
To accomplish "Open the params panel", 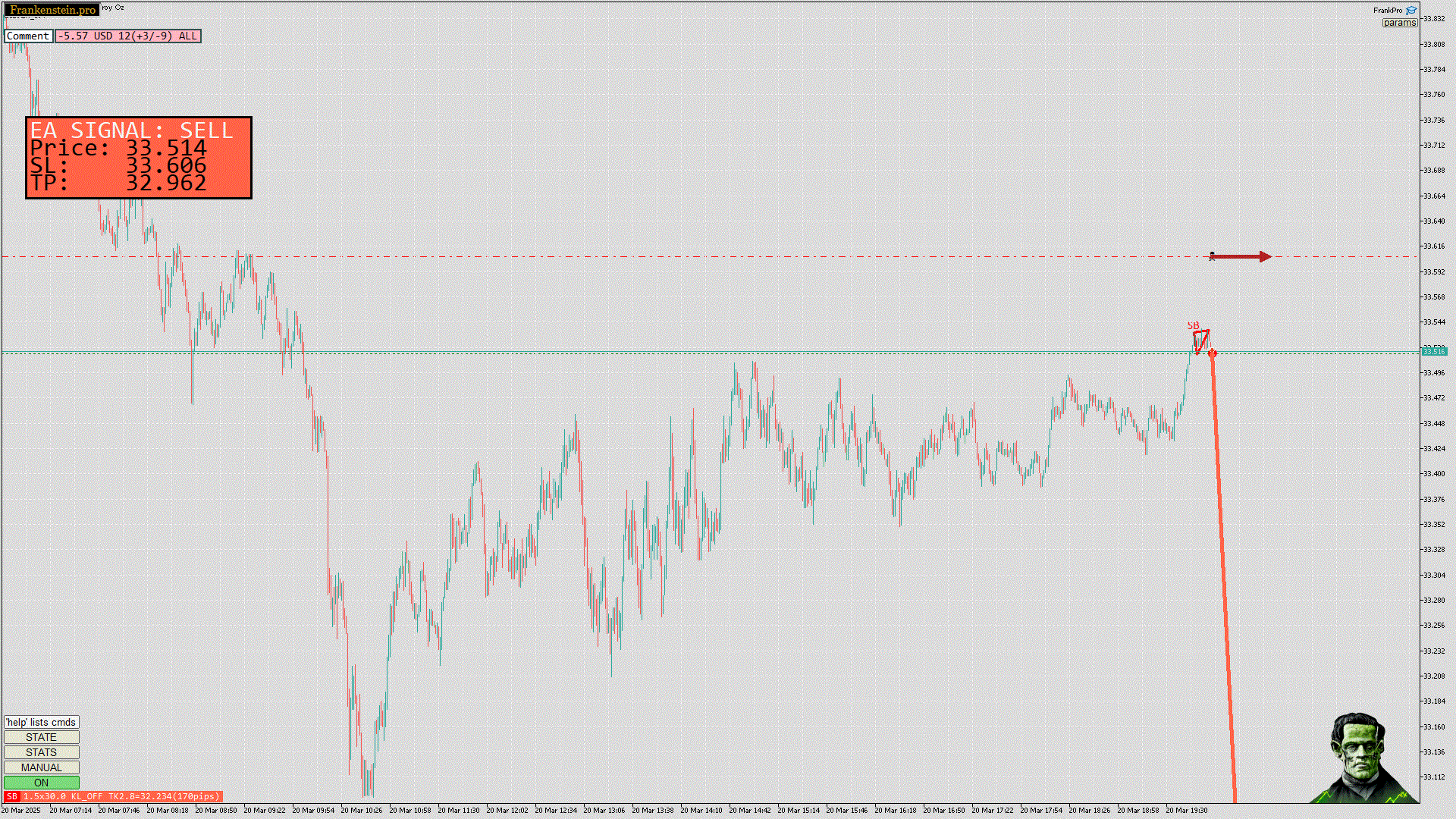I will [1399, 23].
